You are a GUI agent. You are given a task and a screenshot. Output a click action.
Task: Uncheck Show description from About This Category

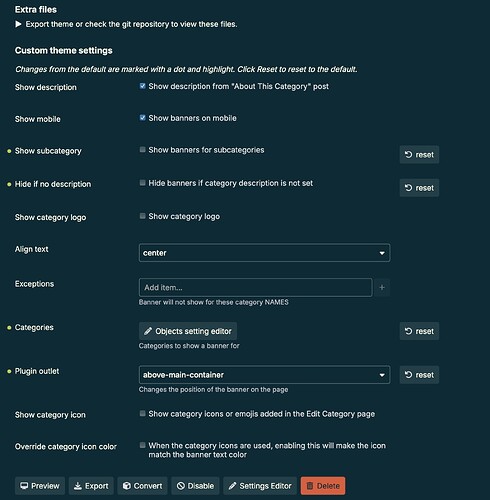[x=142, y=86]
